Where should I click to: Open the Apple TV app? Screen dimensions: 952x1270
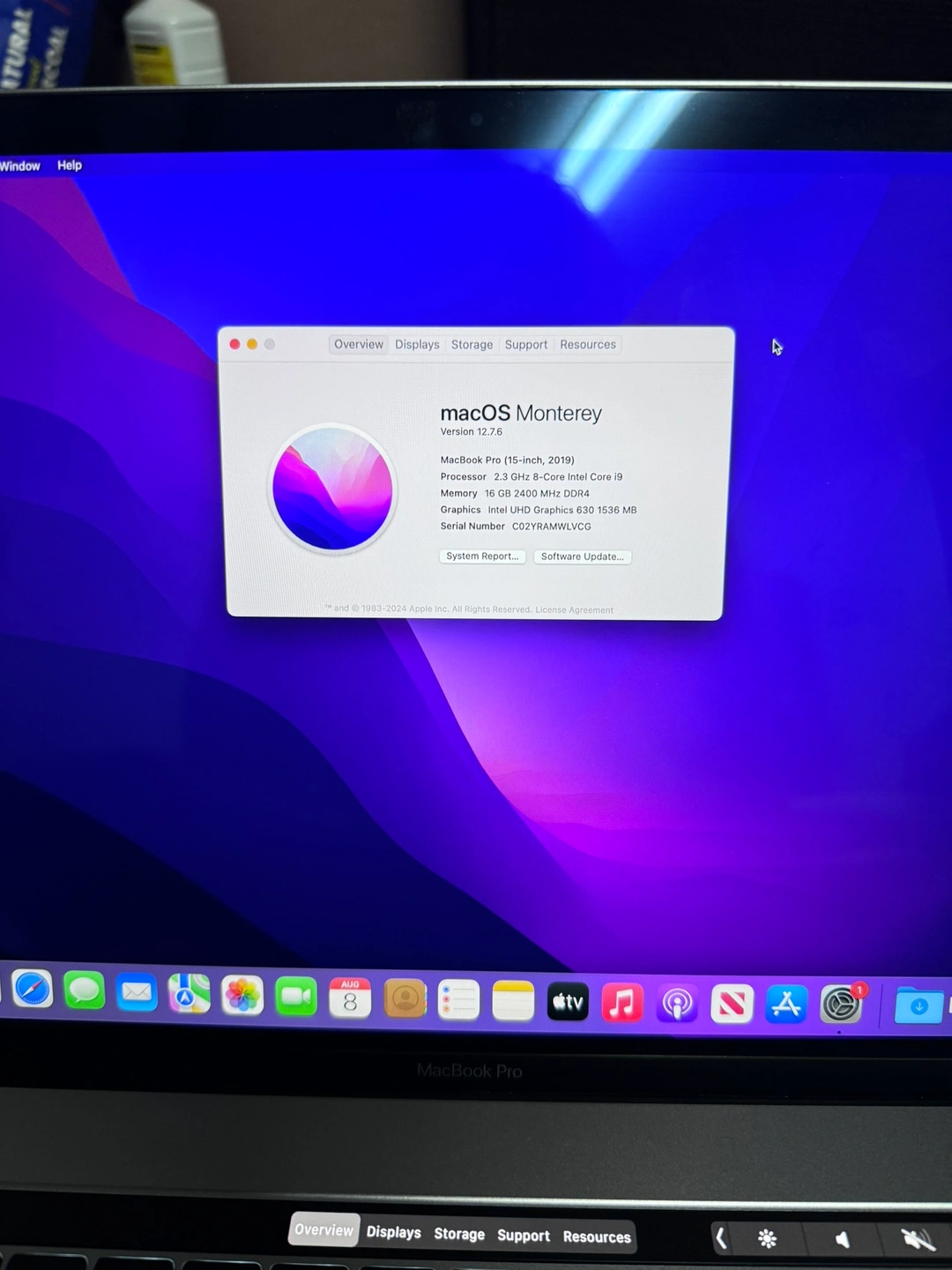point(568,1002)
